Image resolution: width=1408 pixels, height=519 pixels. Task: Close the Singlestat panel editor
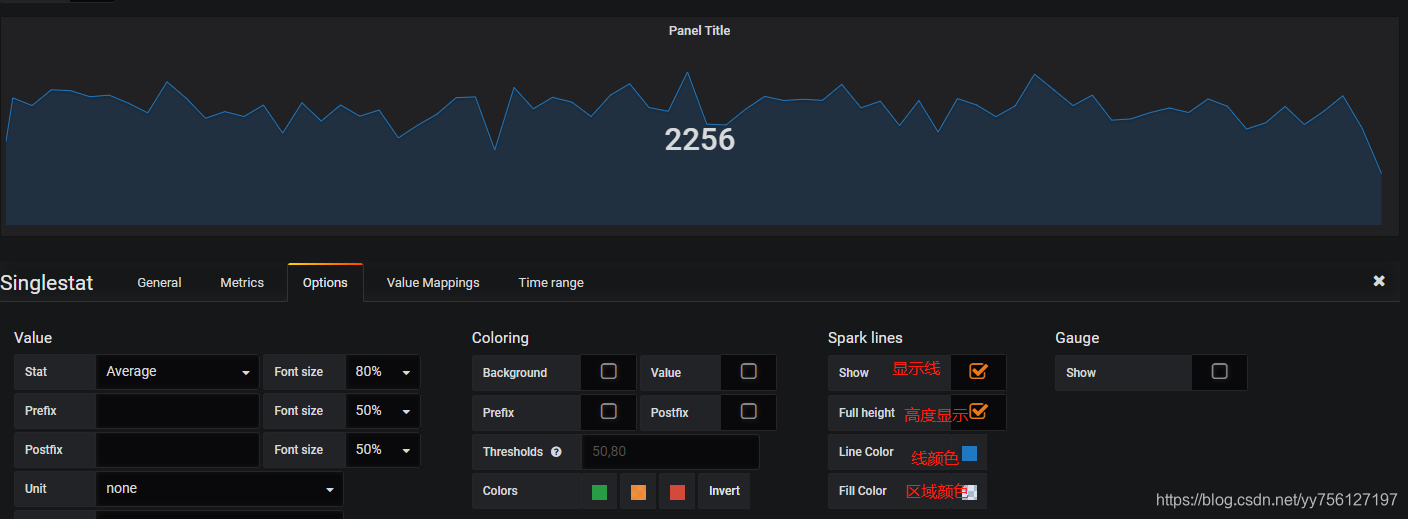pyautogui.click(x=1379, y=281)
